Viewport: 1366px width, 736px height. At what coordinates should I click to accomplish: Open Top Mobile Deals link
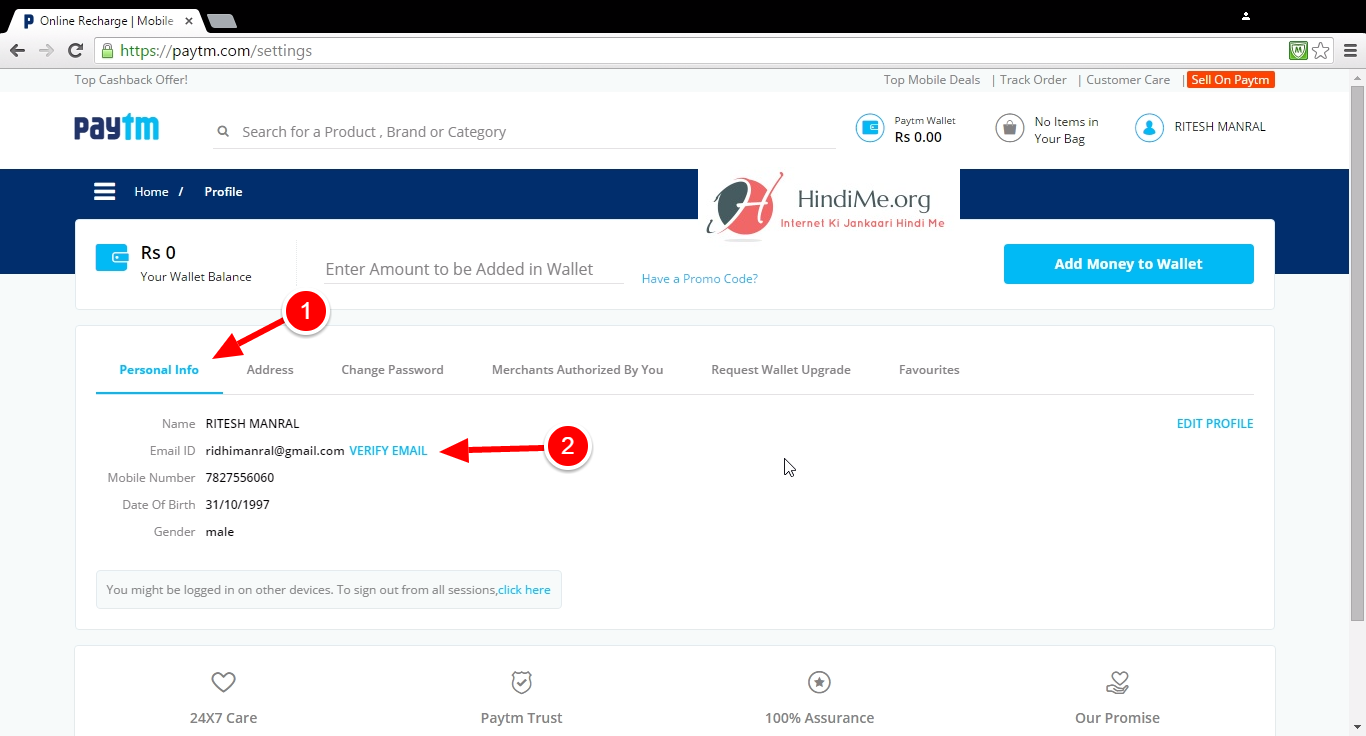932,80
